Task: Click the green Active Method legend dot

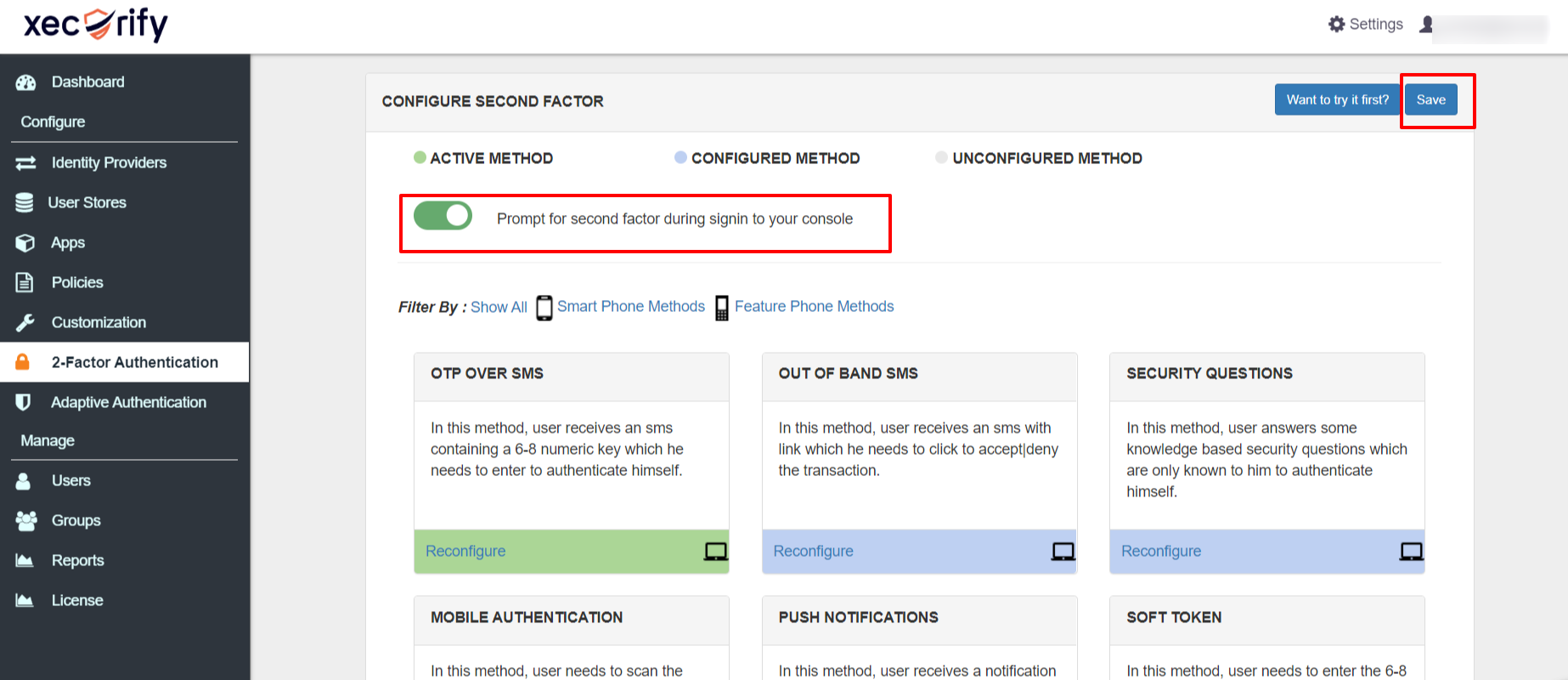Action: pos(420,157)
